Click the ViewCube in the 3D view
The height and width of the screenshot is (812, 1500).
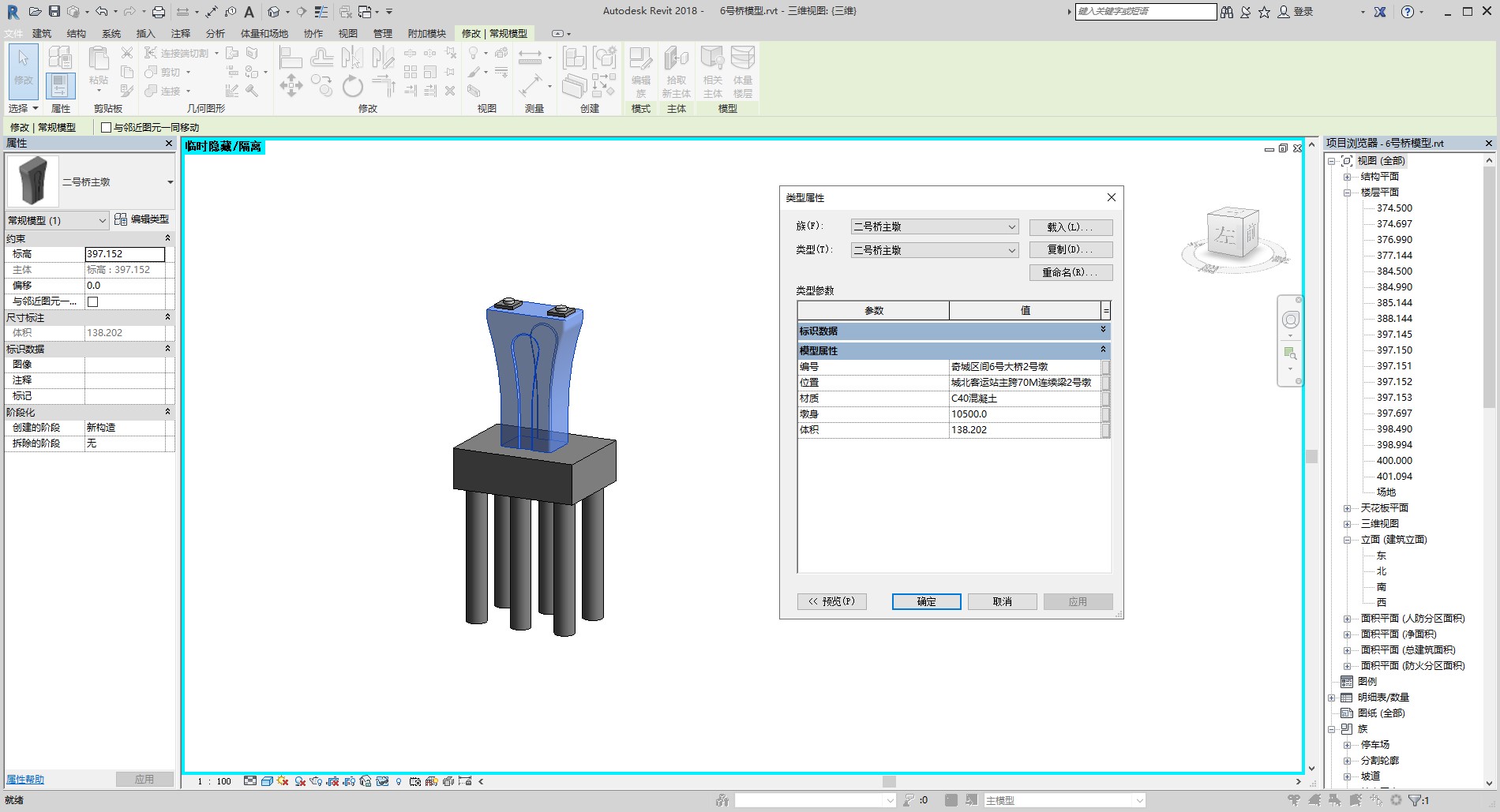pos(1233,234)
